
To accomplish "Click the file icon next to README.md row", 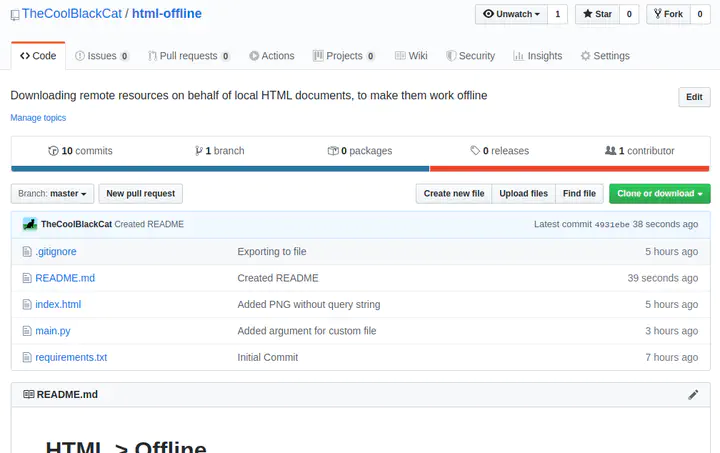I will click(x=27, y=278).
